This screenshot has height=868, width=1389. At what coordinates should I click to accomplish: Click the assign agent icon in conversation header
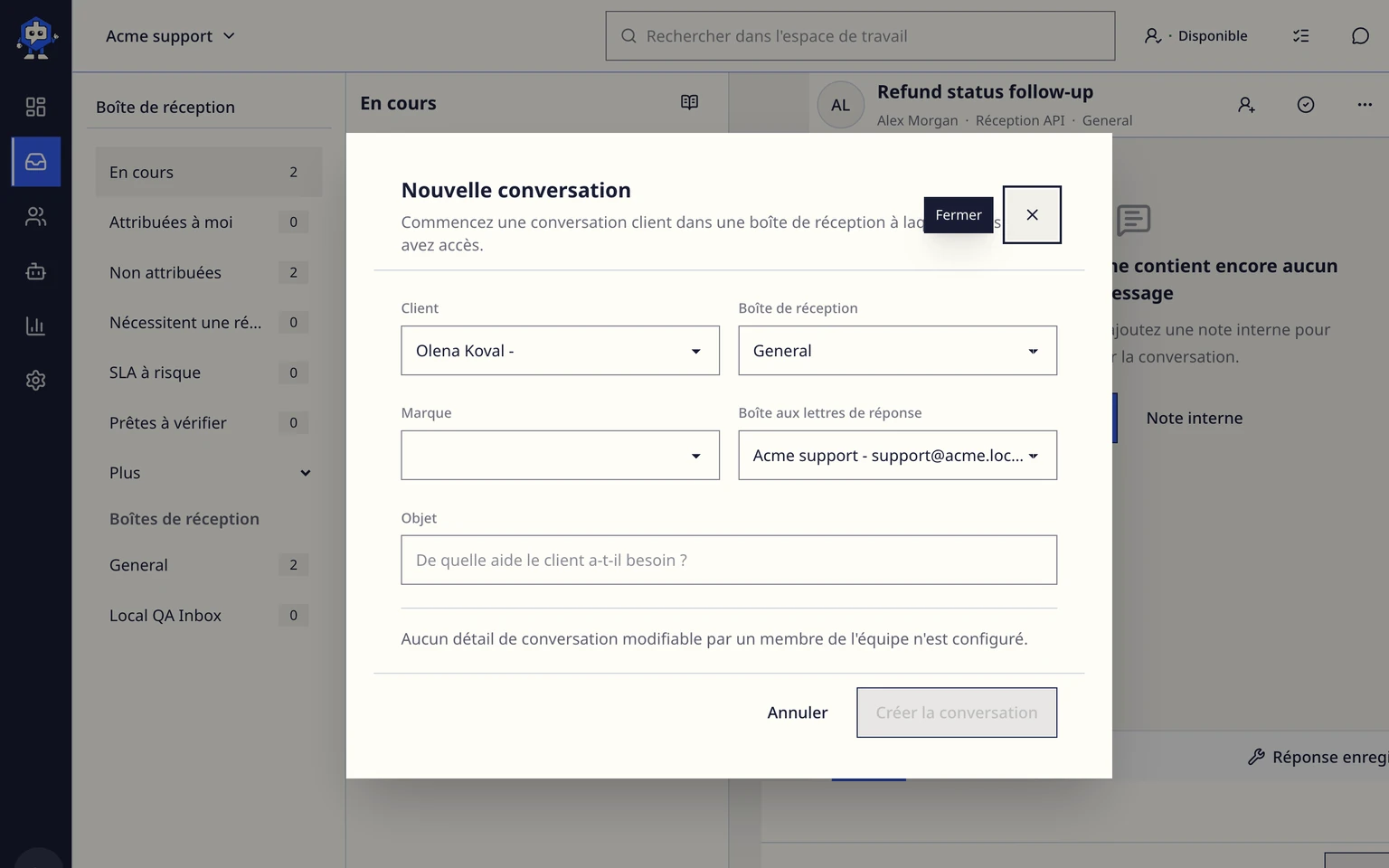point(1246,105)
